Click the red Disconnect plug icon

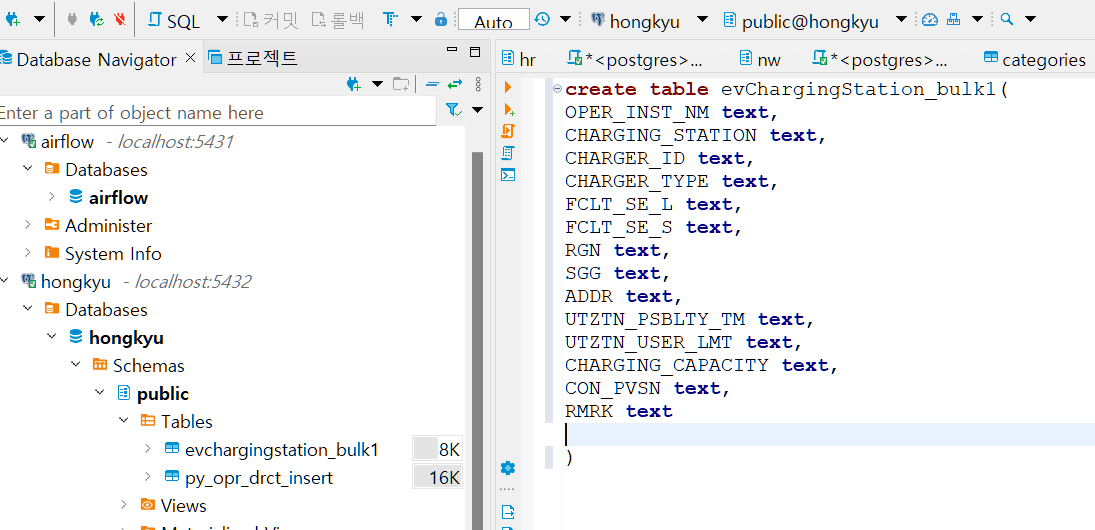click(x=120, y=20)
